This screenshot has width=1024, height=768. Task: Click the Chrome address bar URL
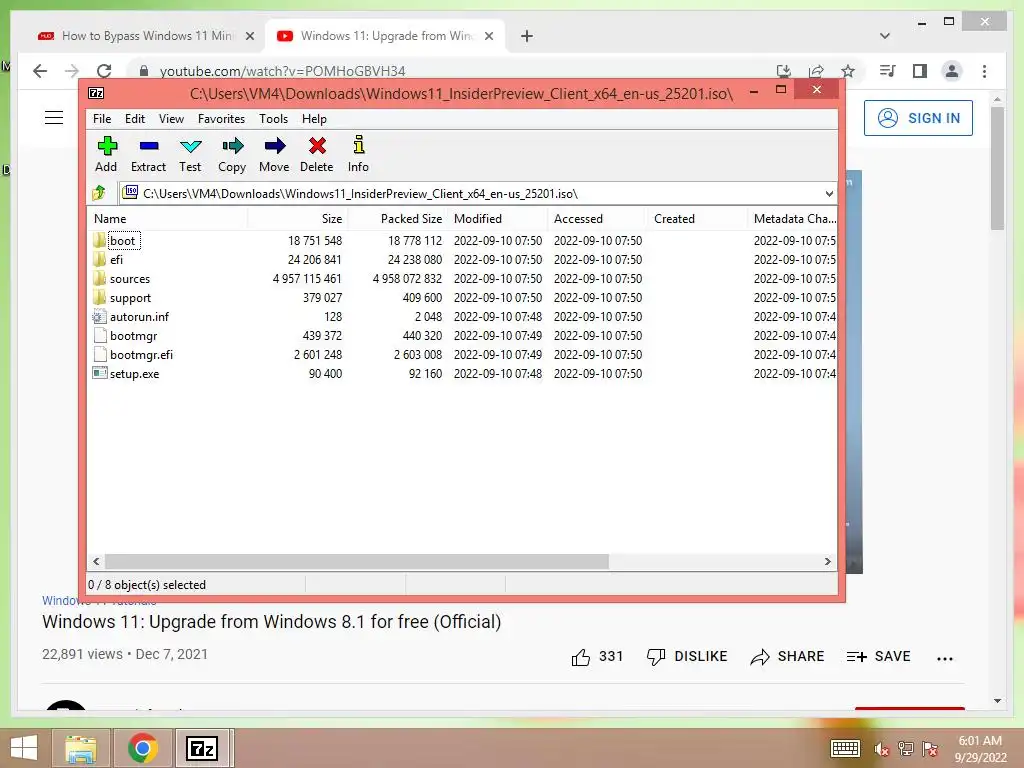(282, 71)
